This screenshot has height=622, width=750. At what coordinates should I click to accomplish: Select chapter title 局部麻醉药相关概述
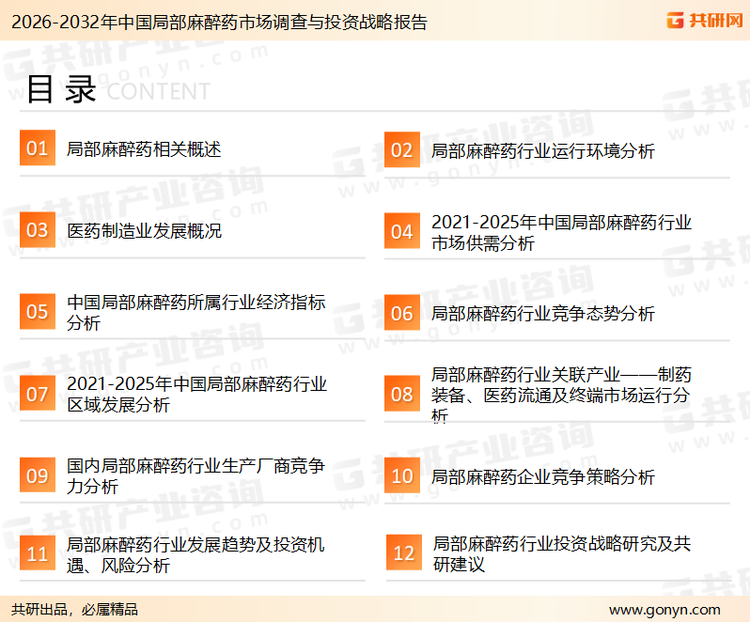pos(143,149)
